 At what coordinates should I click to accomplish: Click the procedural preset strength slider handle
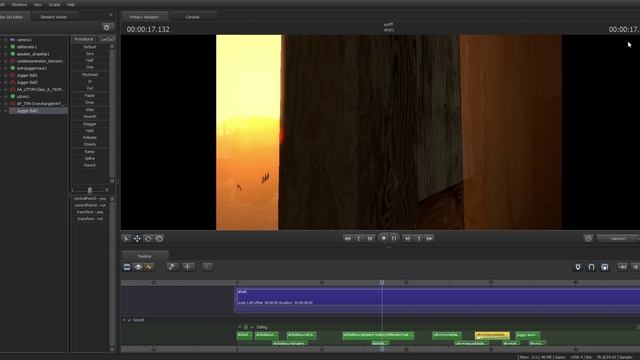point(90,190)
